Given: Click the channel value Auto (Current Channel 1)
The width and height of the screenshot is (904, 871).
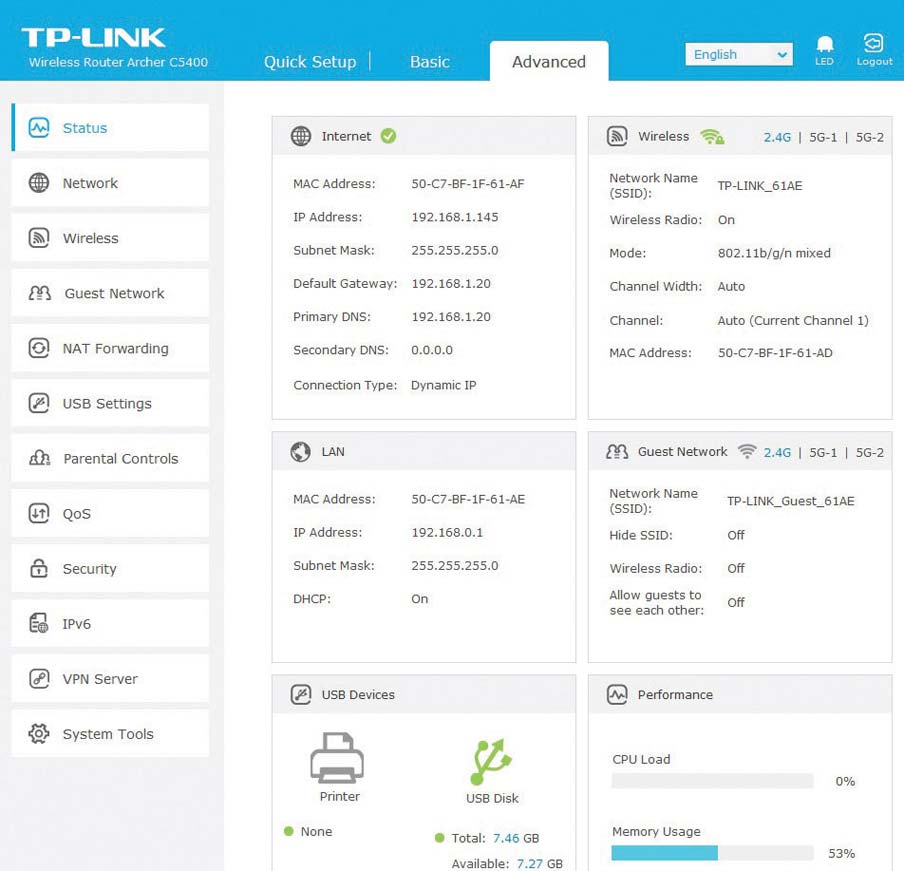Looking at the screenshot, I should [793, 321].
